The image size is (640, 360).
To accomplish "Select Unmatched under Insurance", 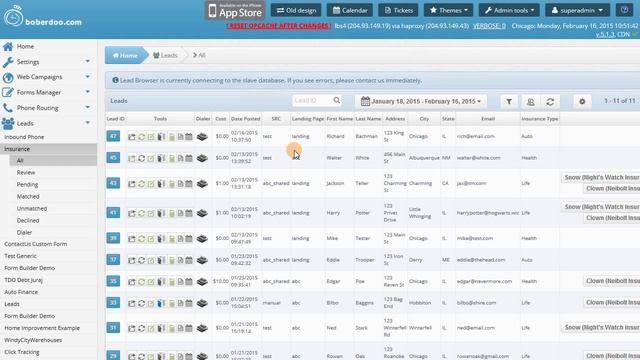I will (x=31, y=209).
